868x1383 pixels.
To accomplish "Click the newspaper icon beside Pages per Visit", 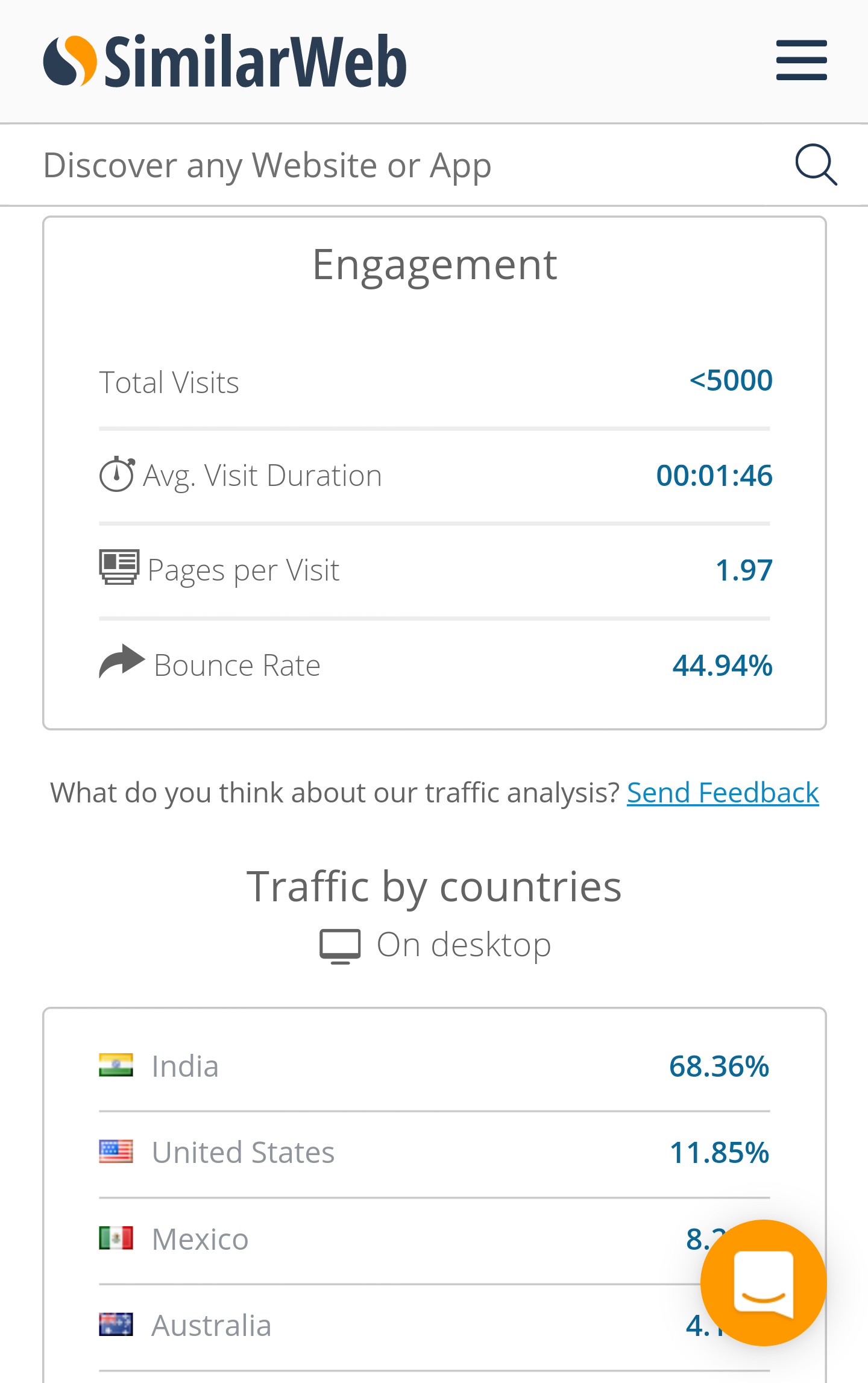I will pos(119,567).
